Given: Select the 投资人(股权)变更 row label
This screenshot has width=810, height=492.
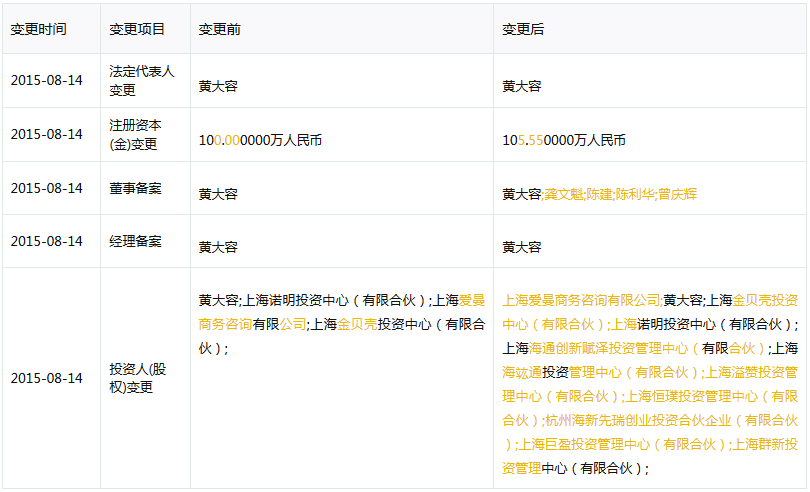Looking at the screenshot, I should click(x=137, y=378).
